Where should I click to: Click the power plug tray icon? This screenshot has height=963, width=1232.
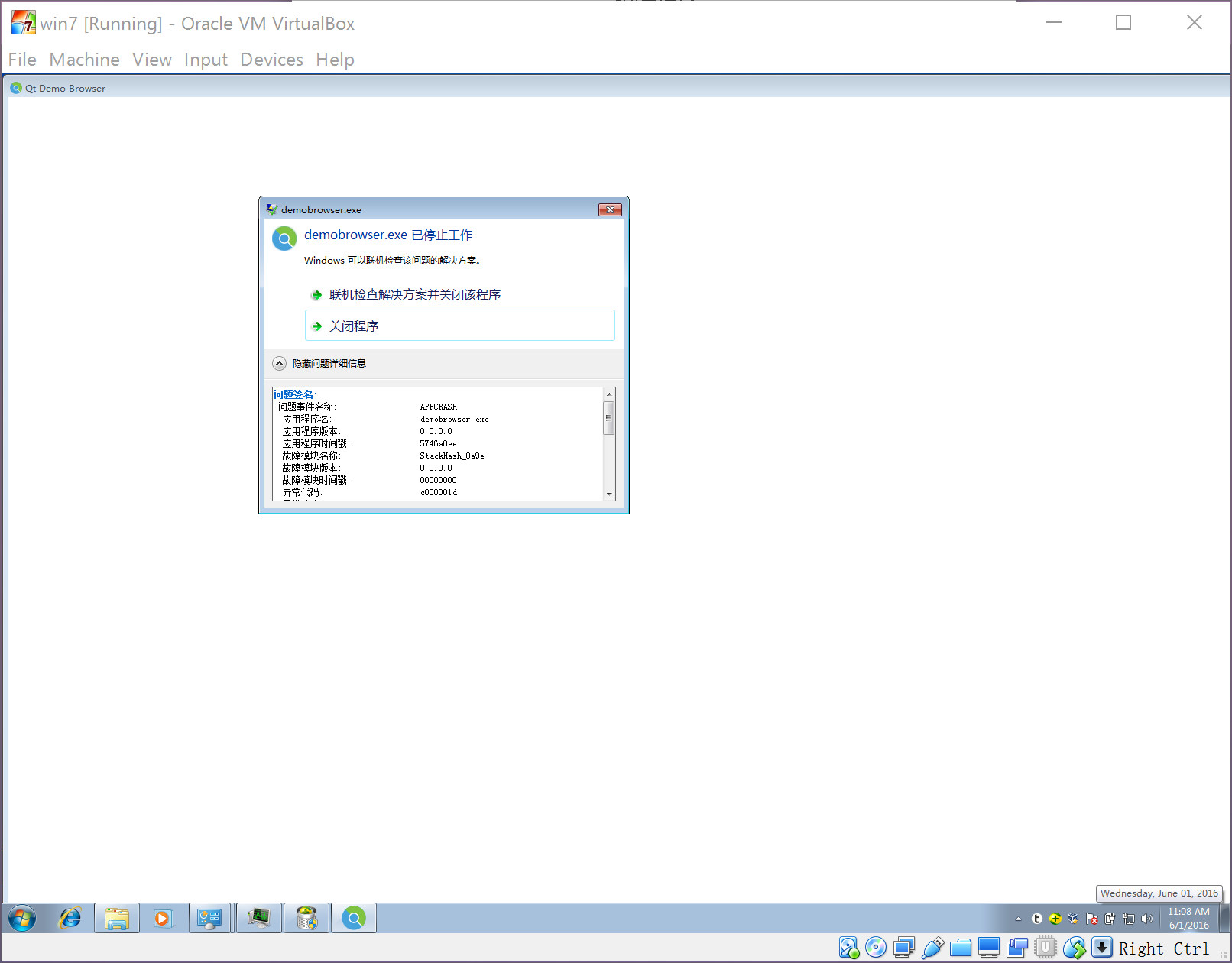click(x=1110, y=919)
